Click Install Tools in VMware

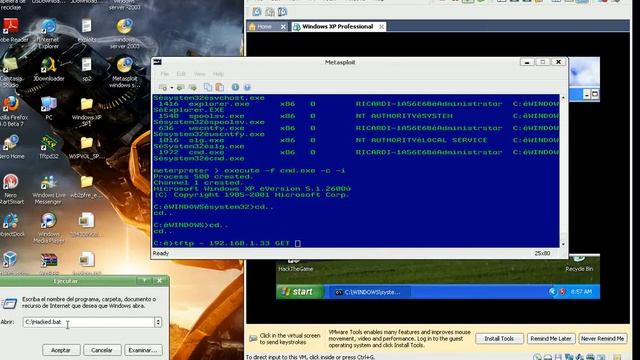(x=499, y=339)
